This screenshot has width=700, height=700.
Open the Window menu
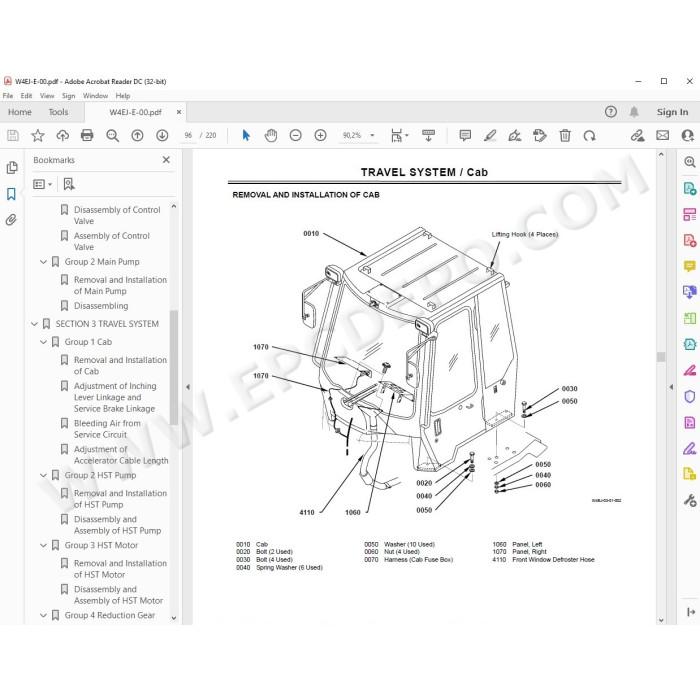(96, 96)
